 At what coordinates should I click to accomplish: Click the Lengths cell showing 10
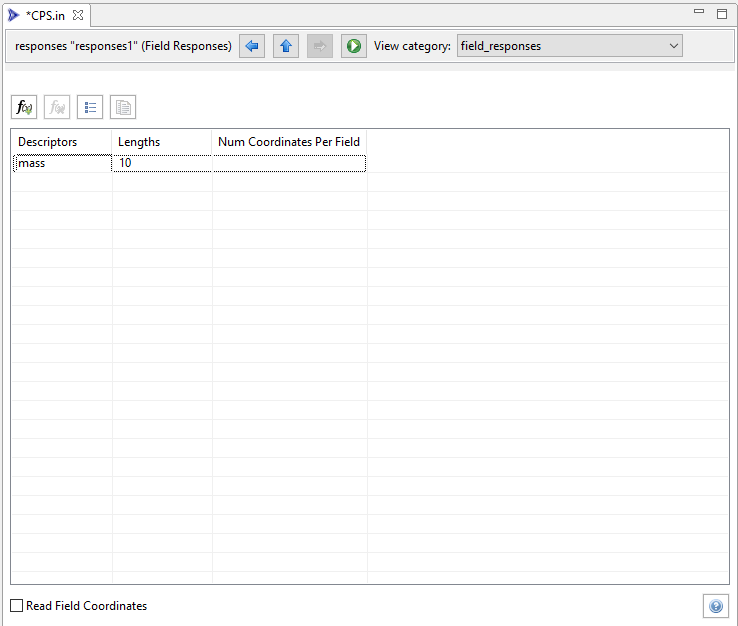(x=162, y=163)
